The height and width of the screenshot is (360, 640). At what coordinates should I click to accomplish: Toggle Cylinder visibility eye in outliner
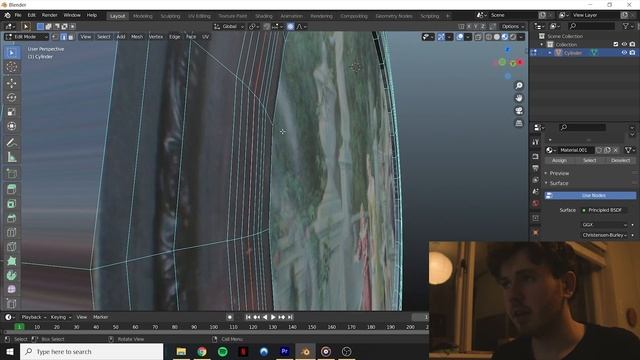pyautogui.click(x=624, y=53)
